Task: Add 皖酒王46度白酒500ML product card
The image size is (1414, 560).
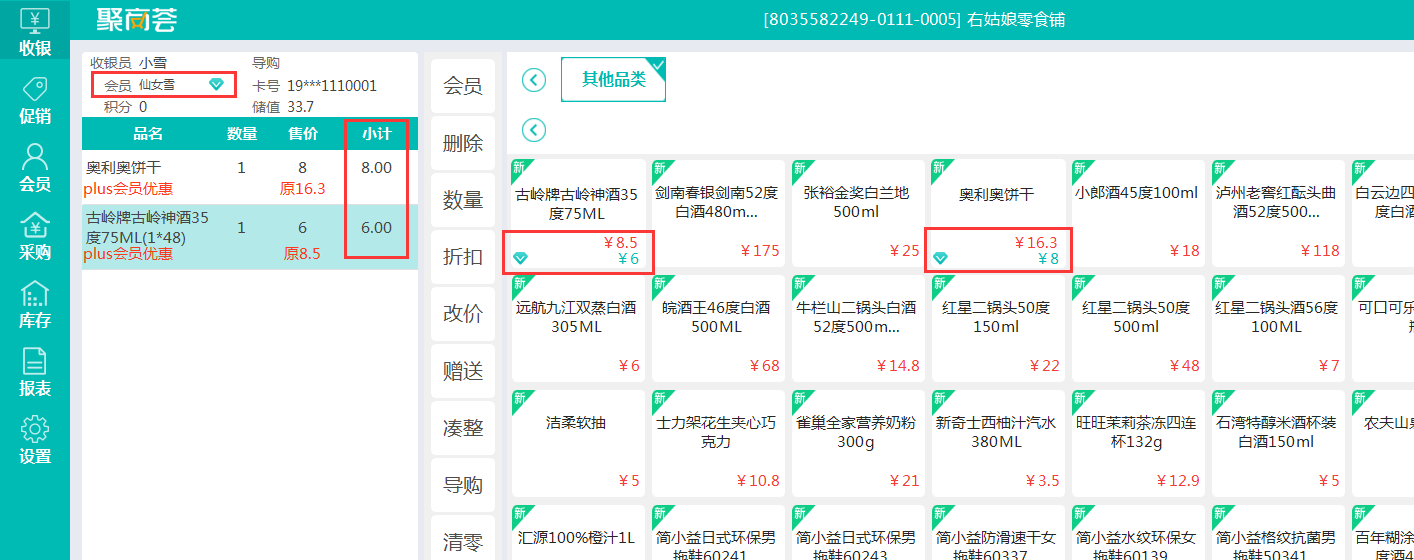Action: (x=716, y=329)
